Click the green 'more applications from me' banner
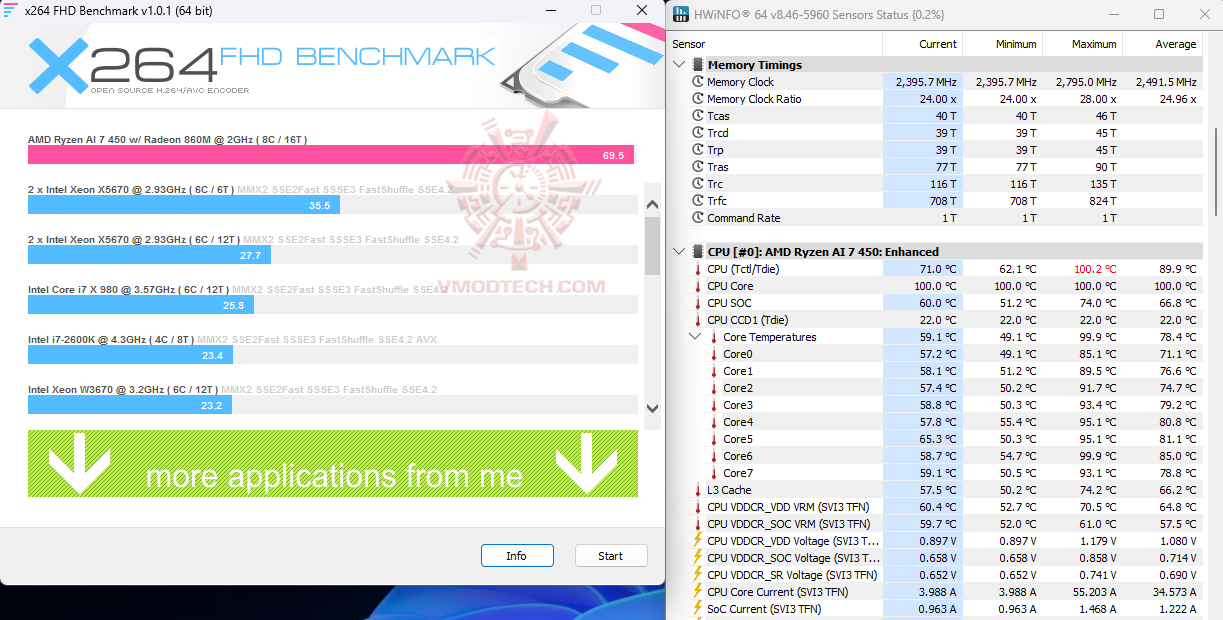This screenshot has width=1223, height=620. point(333,464)
